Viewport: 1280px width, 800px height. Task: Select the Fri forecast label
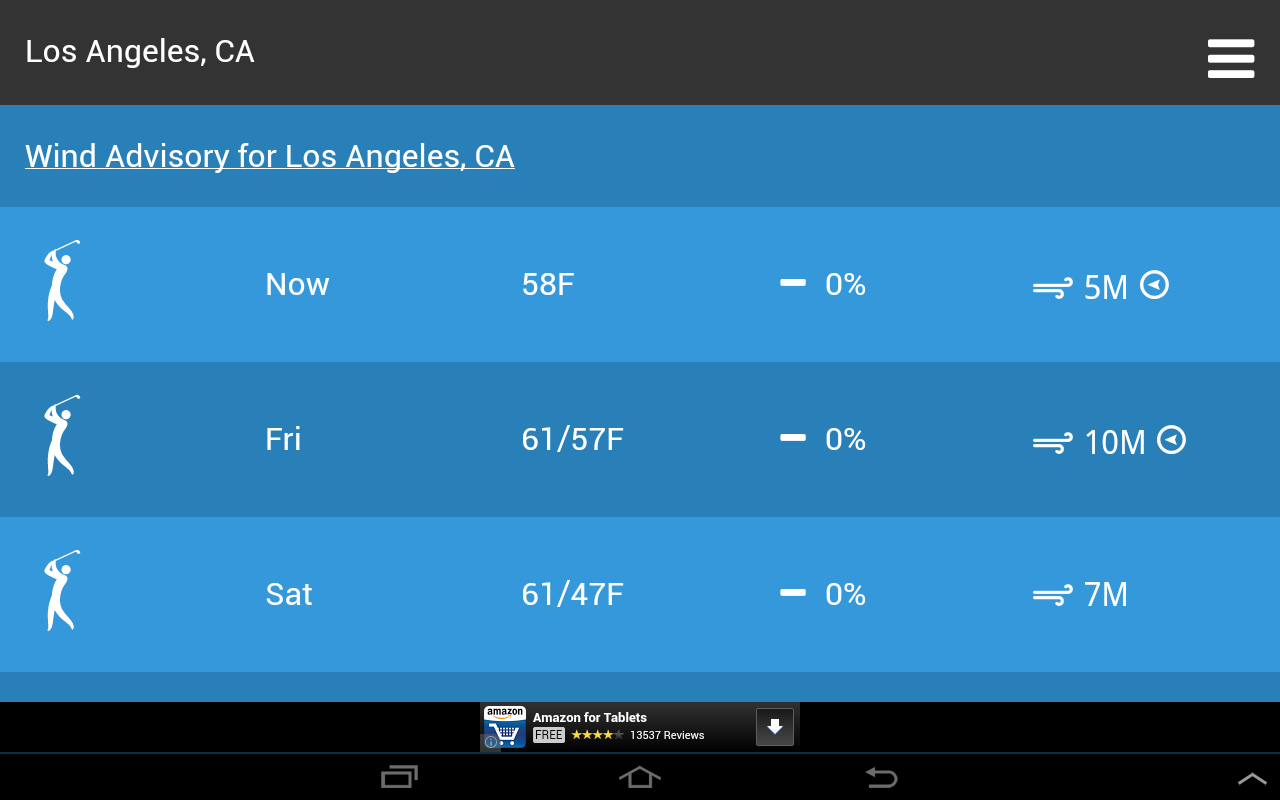click(283, 439)
